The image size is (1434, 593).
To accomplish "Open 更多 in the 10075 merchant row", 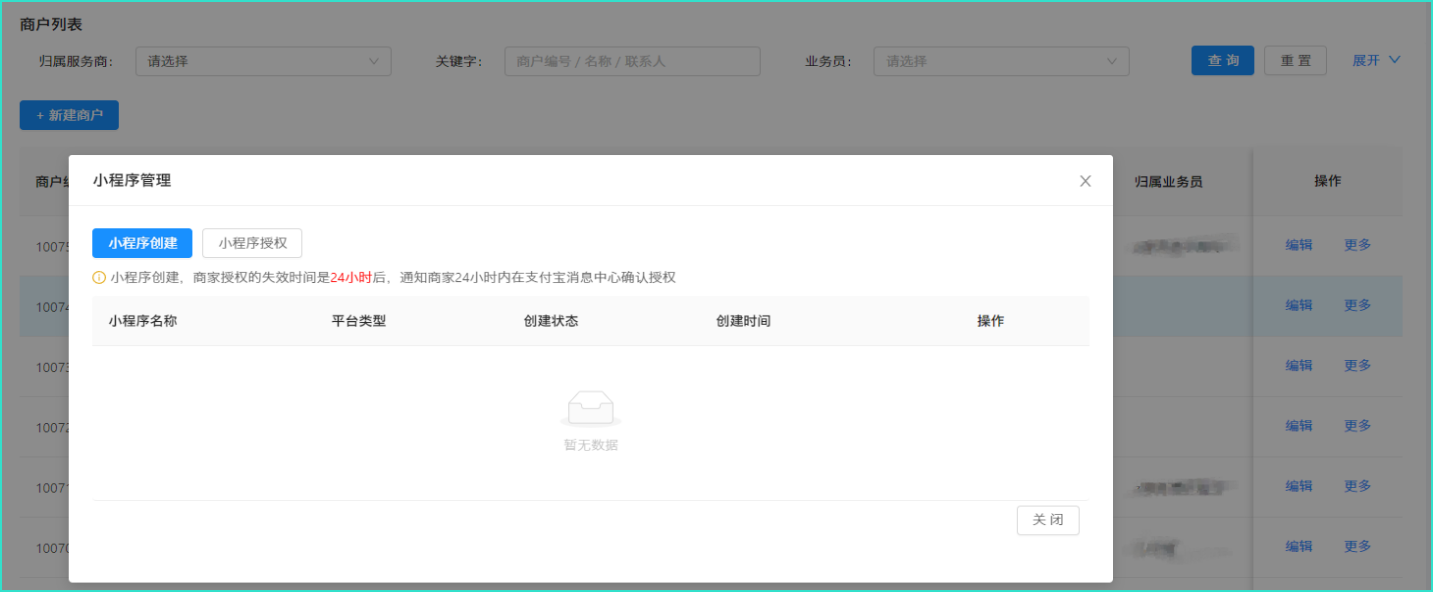I will coord(1357,245).
